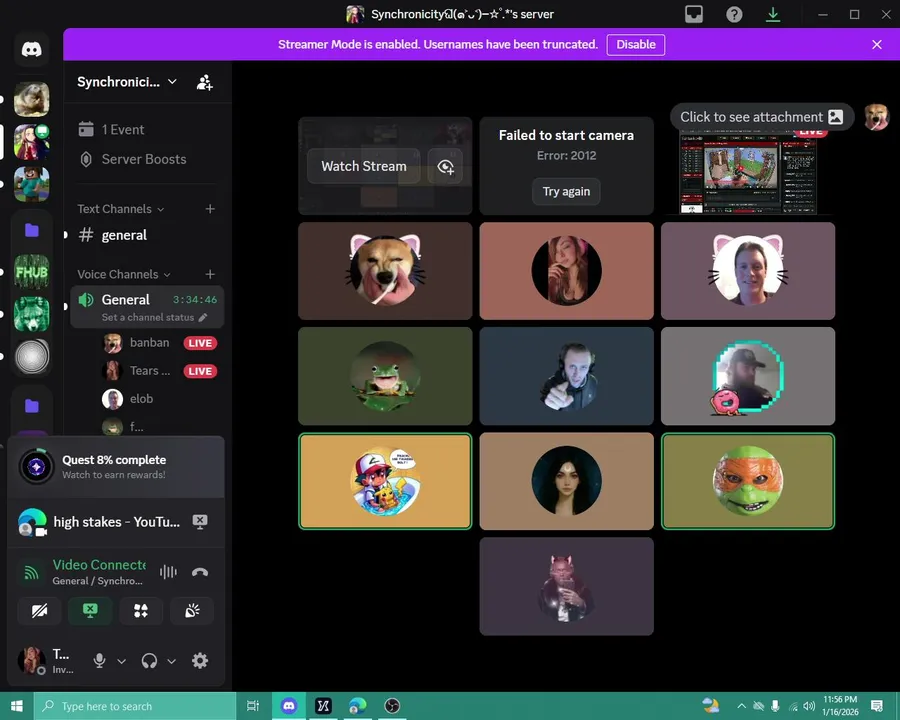900x720 pixels.
Task: Select the Tears user in voice list
Action: point(160,371)
